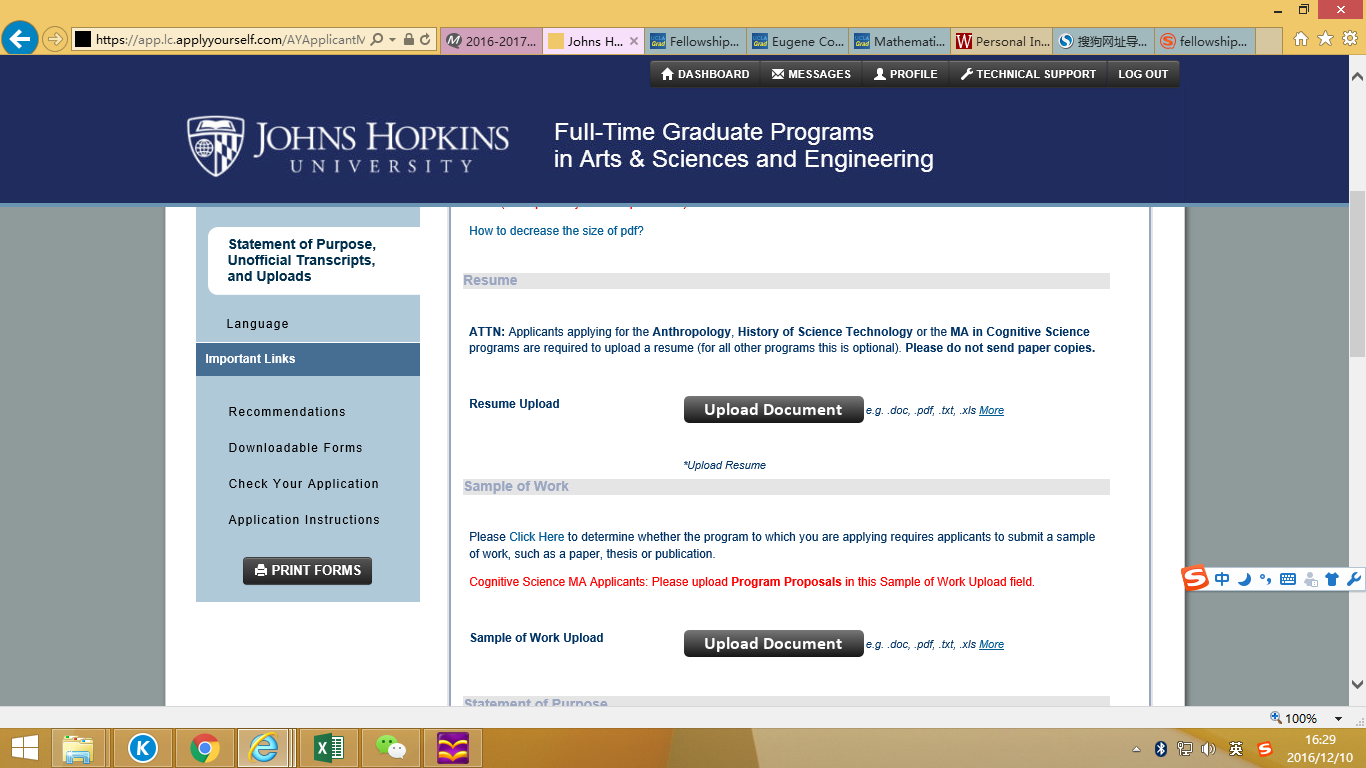Open 'How to decrease the size of pdf?' link
The image size is (1366, 768).
point(556,231)
